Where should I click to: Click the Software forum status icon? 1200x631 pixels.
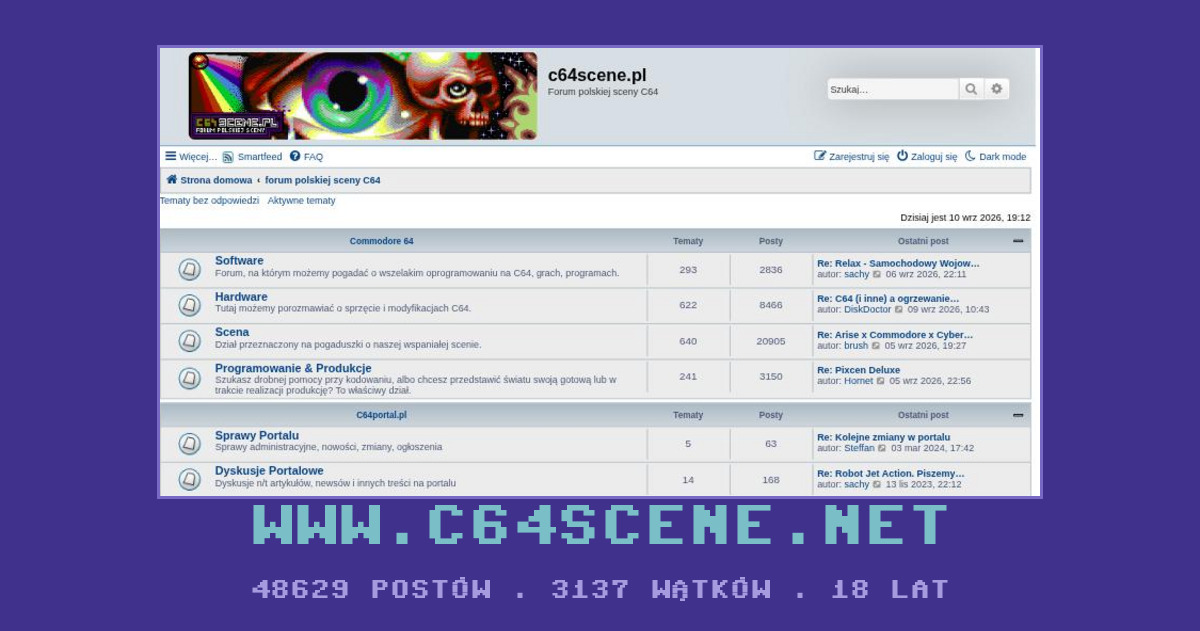tap(189, 270)
